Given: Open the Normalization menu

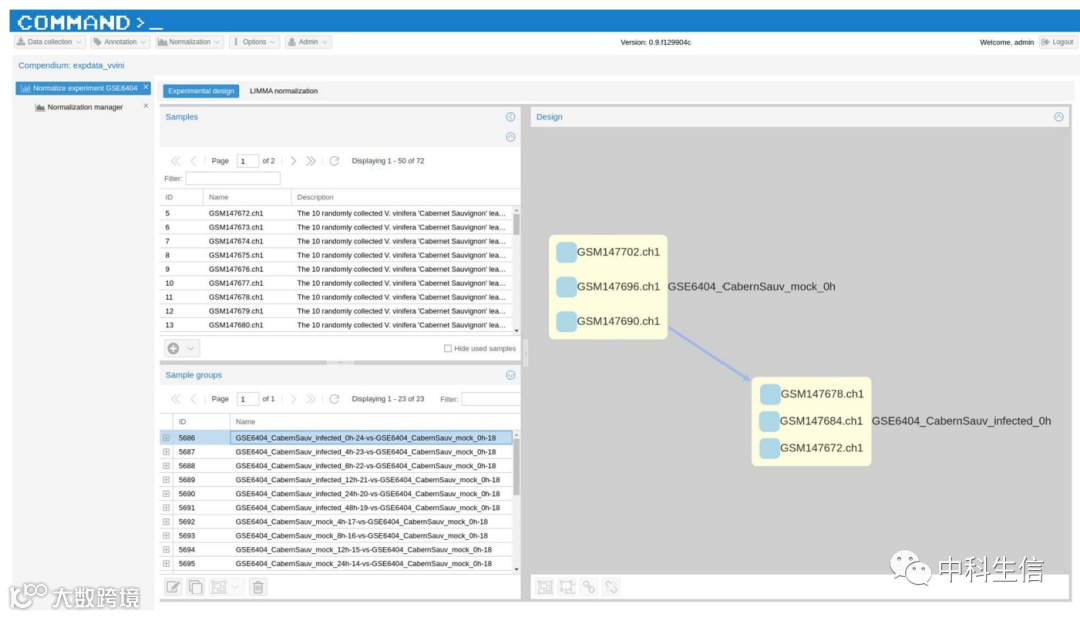Looking at the screenshot, I should pos(189,42).
